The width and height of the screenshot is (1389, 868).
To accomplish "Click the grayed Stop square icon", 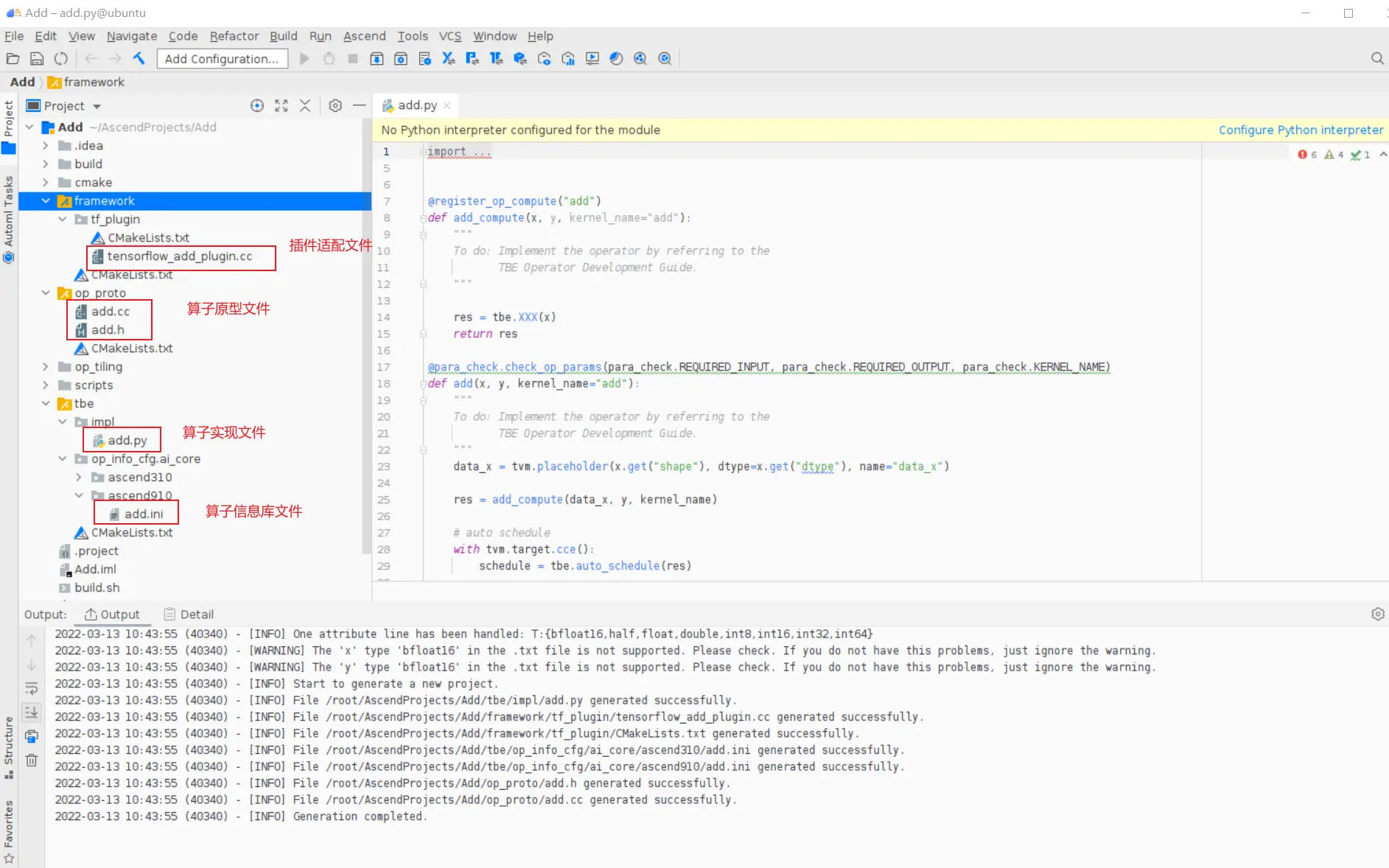I will point(353,59).
